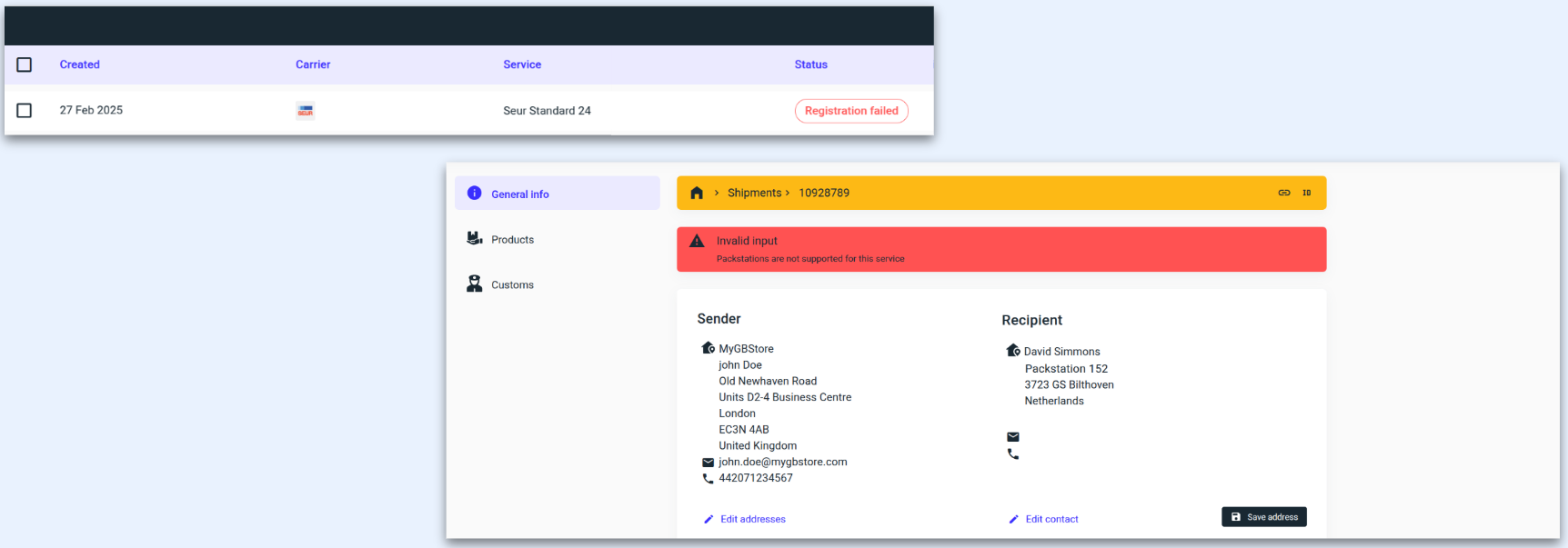This screenshot has height=548, width=1568.
Task: Click the Edit addresses link
Action: click(752, 519)
